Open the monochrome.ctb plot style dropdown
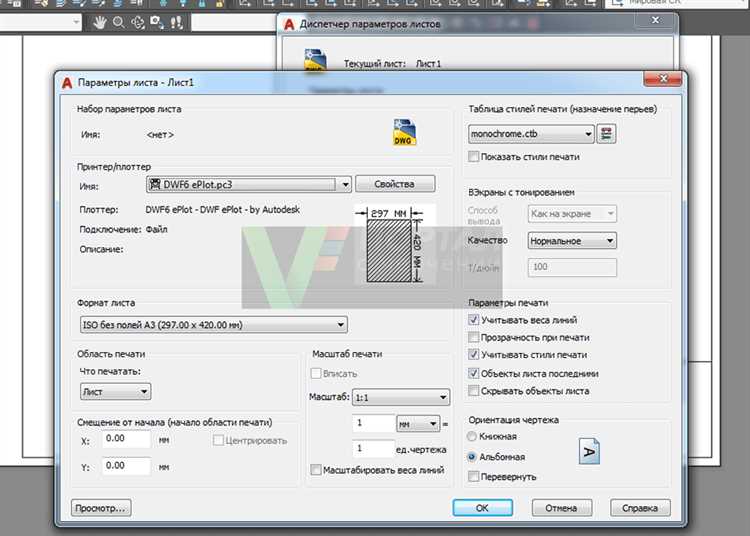750x536 pixels. click(x=587, y=133)
